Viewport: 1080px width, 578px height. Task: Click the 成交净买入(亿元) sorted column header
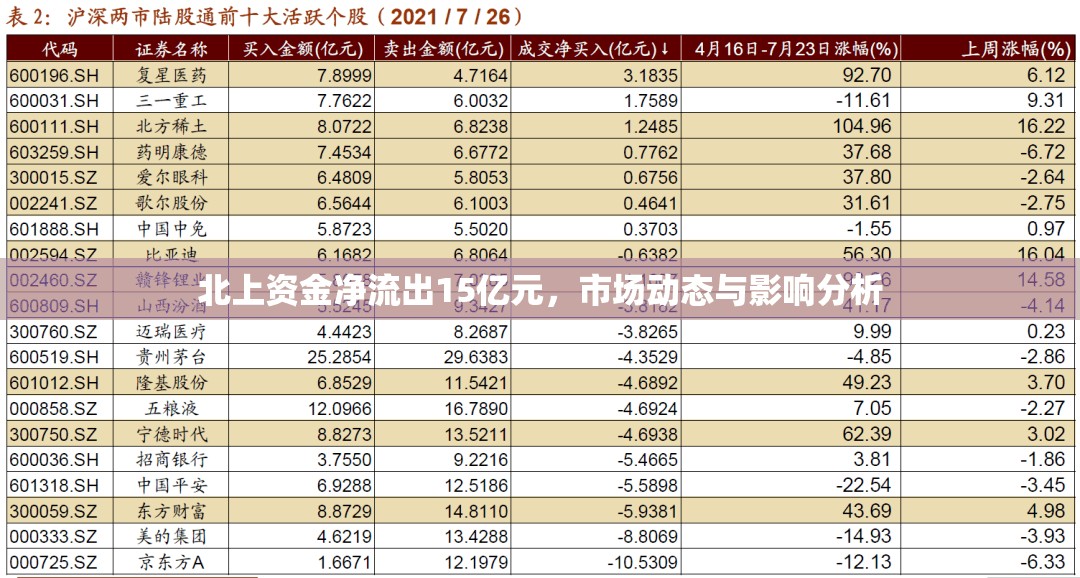[595, 49]
